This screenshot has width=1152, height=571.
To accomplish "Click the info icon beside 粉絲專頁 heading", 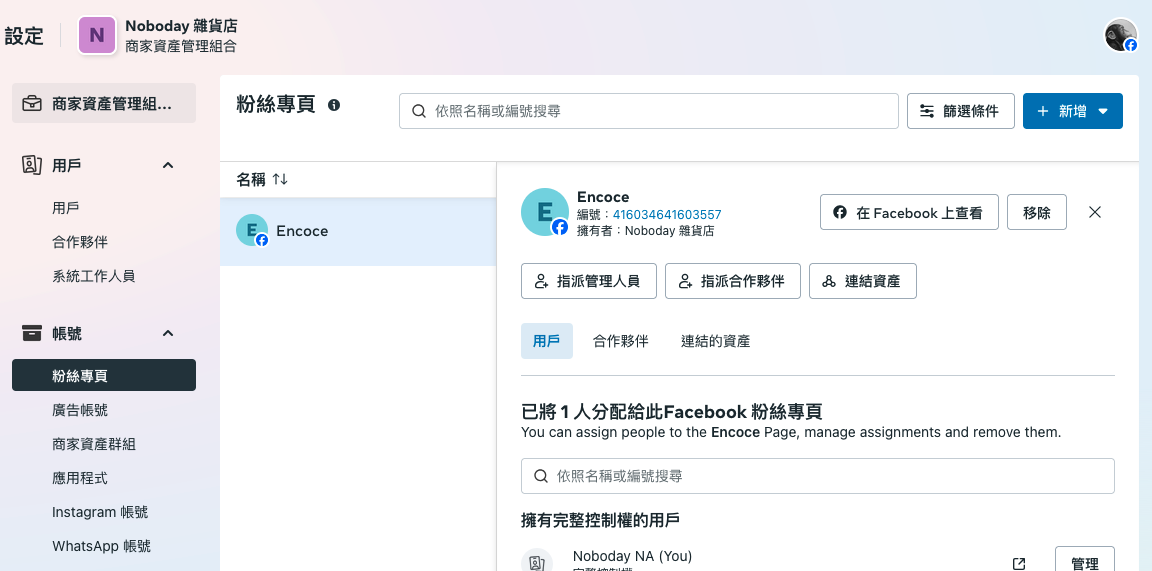I will pos(334,105).
